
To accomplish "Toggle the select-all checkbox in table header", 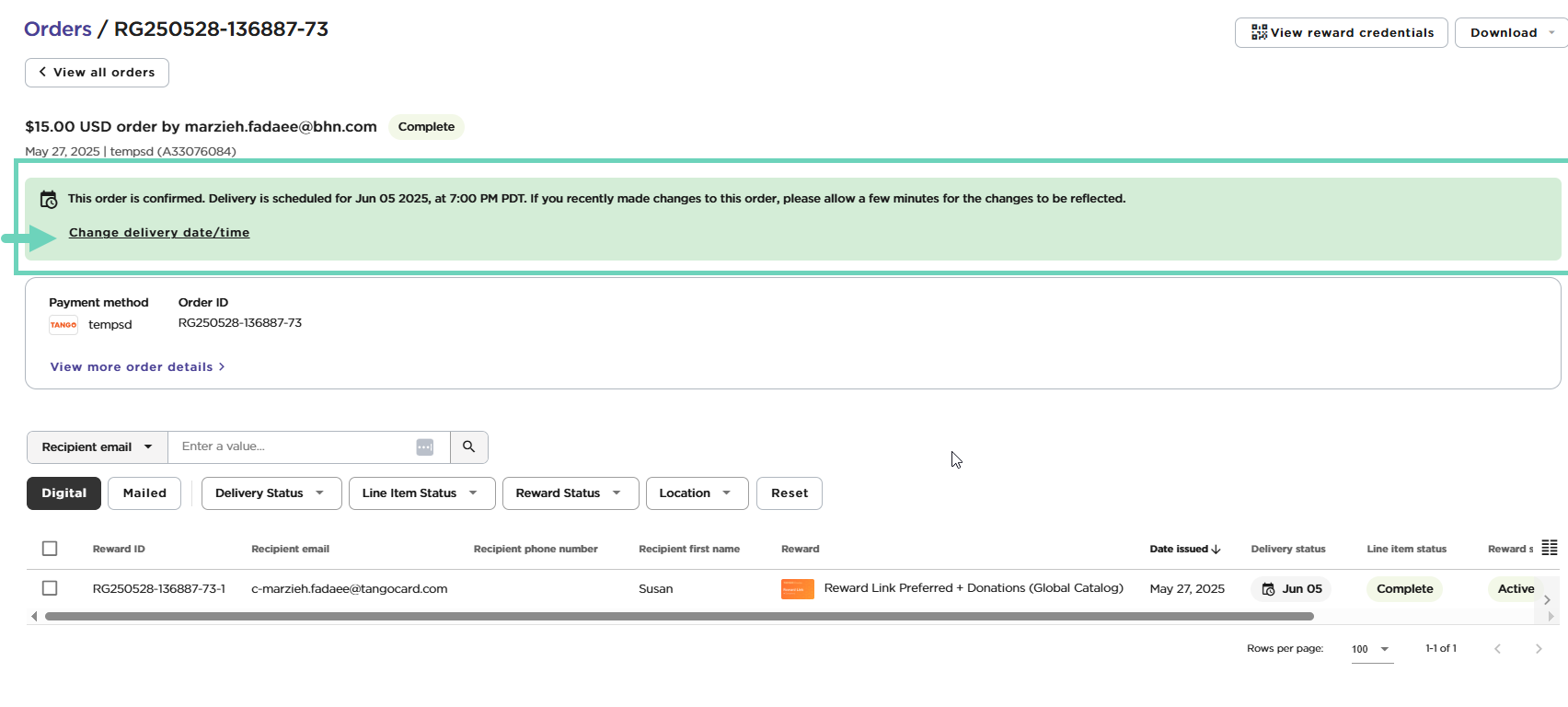I will tap(50, 549).
